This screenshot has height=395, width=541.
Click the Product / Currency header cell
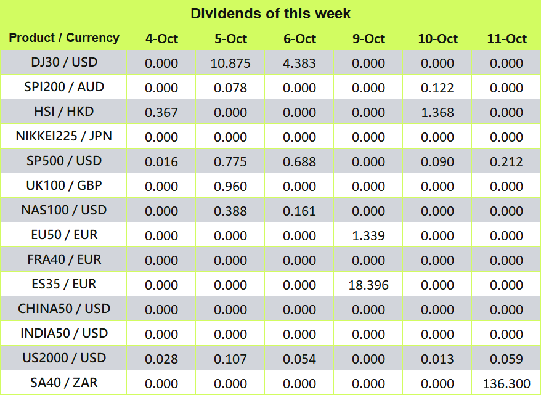(64, 38)
